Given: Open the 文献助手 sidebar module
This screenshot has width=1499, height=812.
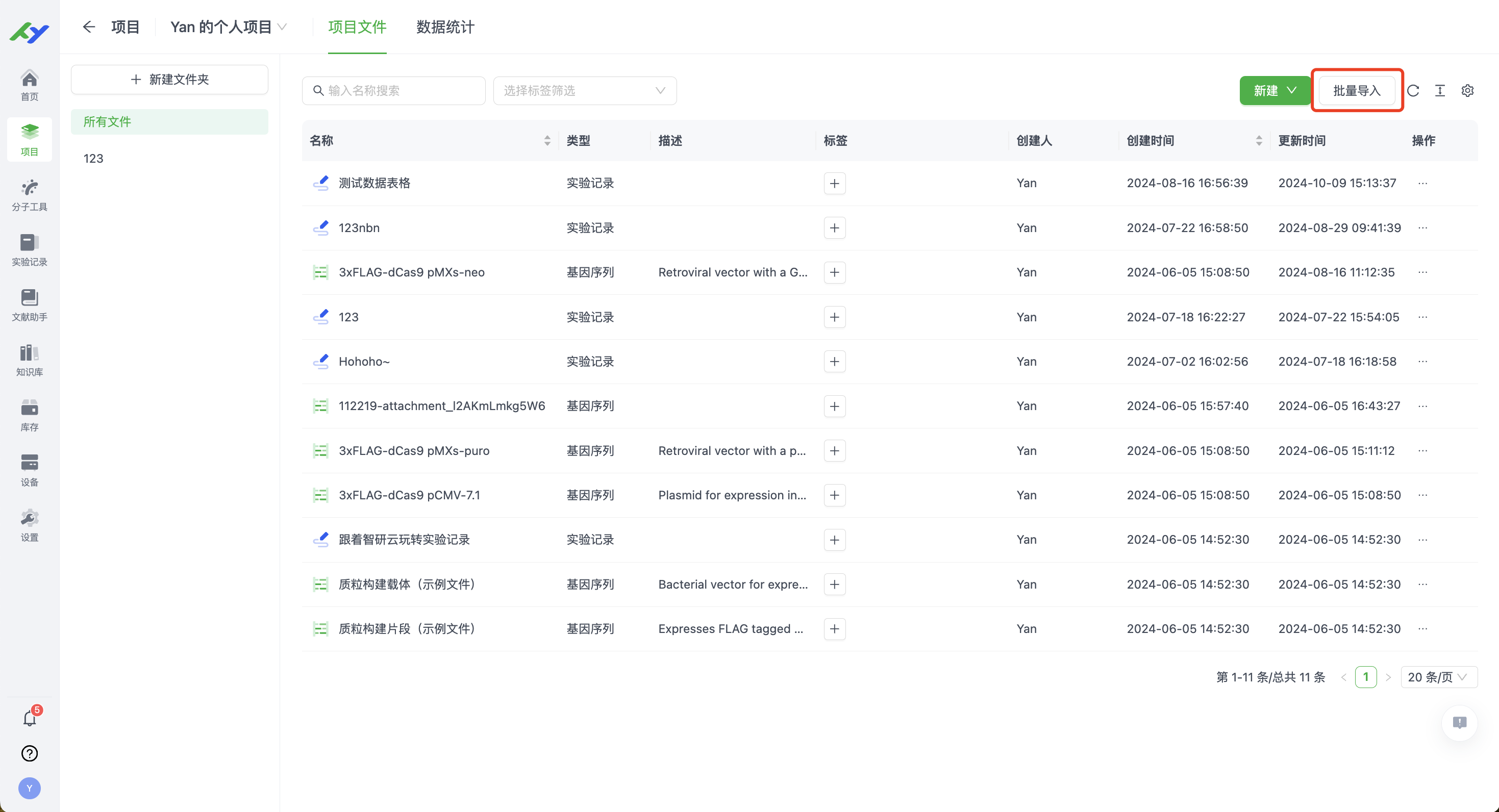Looking at the screenshot, I should [x=29, y=305].
